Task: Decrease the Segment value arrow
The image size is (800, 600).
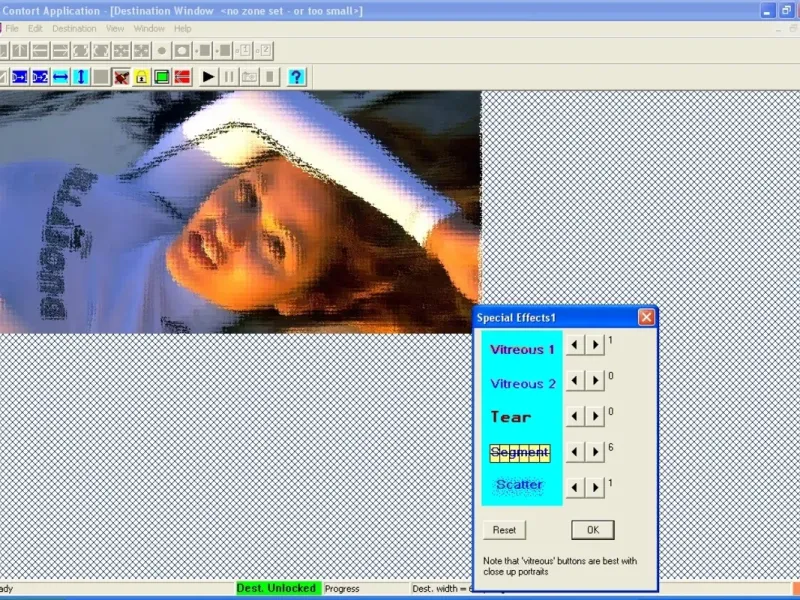Action: (x=573, y=452)
